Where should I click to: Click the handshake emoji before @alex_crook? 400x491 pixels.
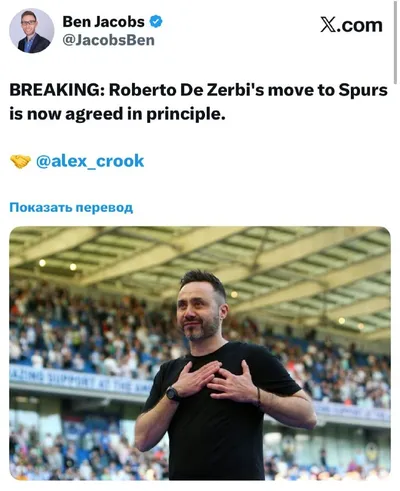(x=20, y=161)
